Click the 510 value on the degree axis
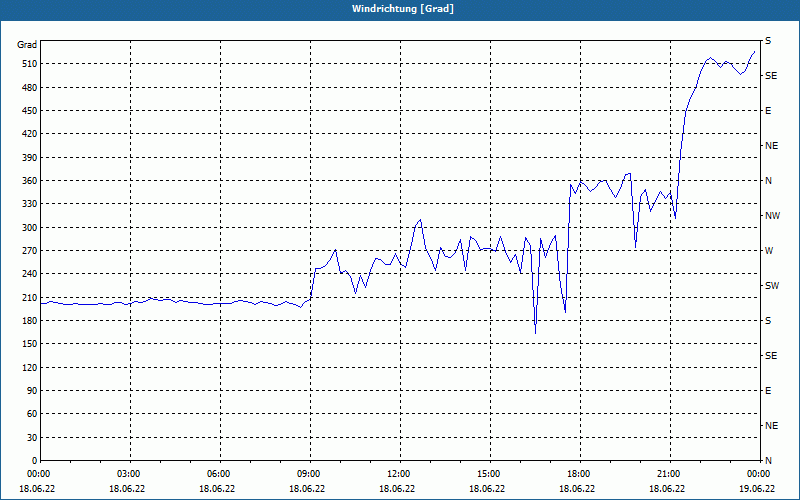 click(29, 64)
